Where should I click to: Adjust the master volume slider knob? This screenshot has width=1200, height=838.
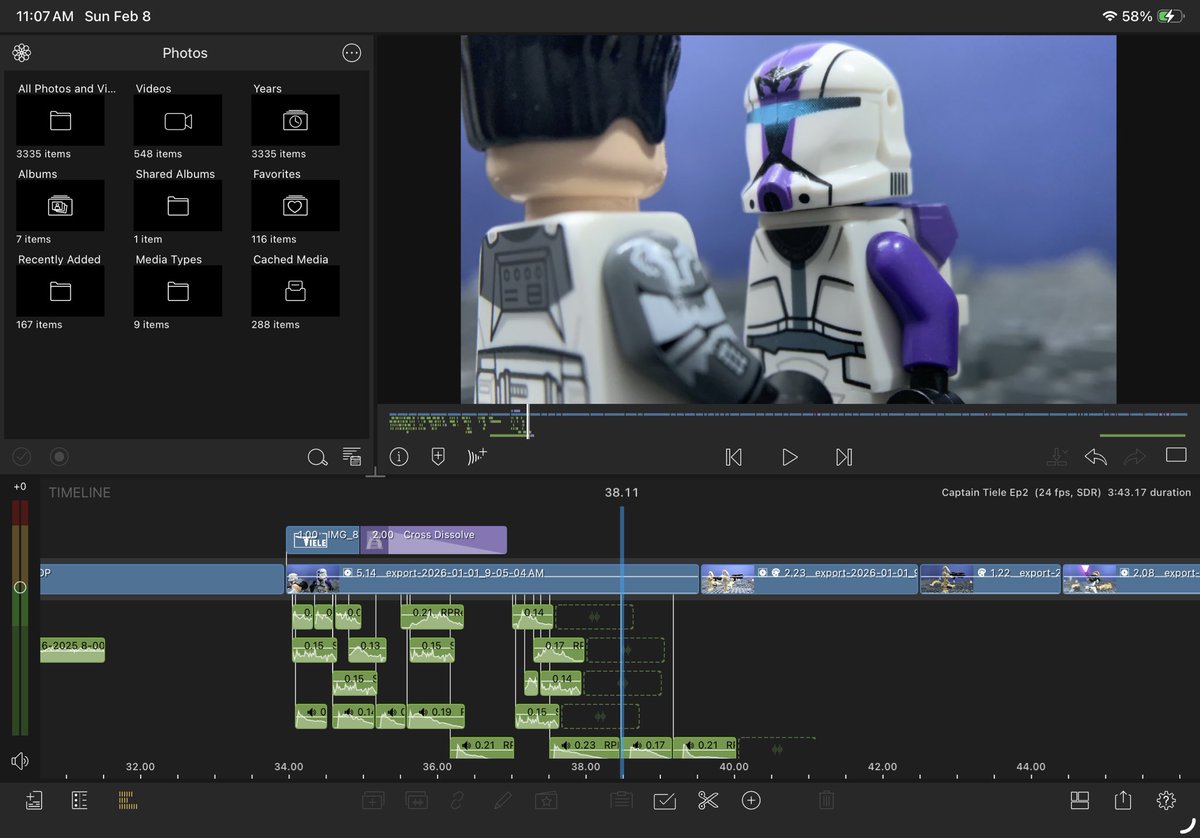tap(20, 587)
